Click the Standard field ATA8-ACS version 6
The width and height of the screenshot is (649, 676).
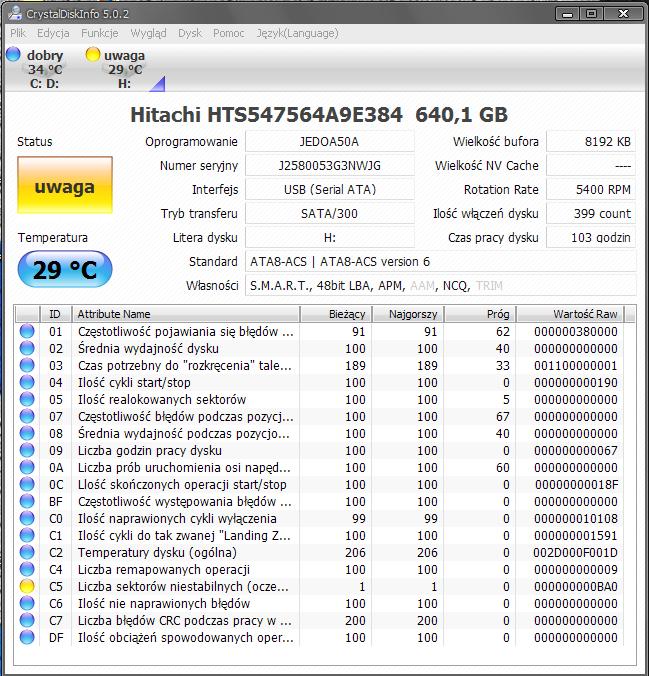440,261
